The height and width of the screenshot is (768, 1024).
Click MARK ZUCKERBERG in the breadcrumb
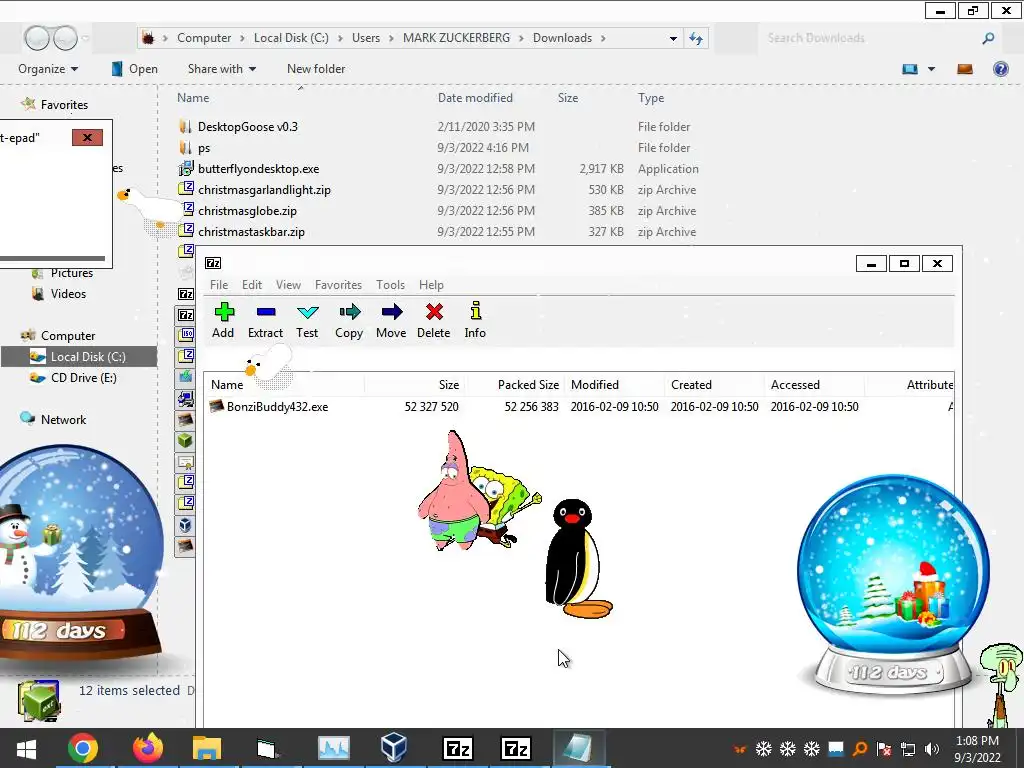coord(456,38)
